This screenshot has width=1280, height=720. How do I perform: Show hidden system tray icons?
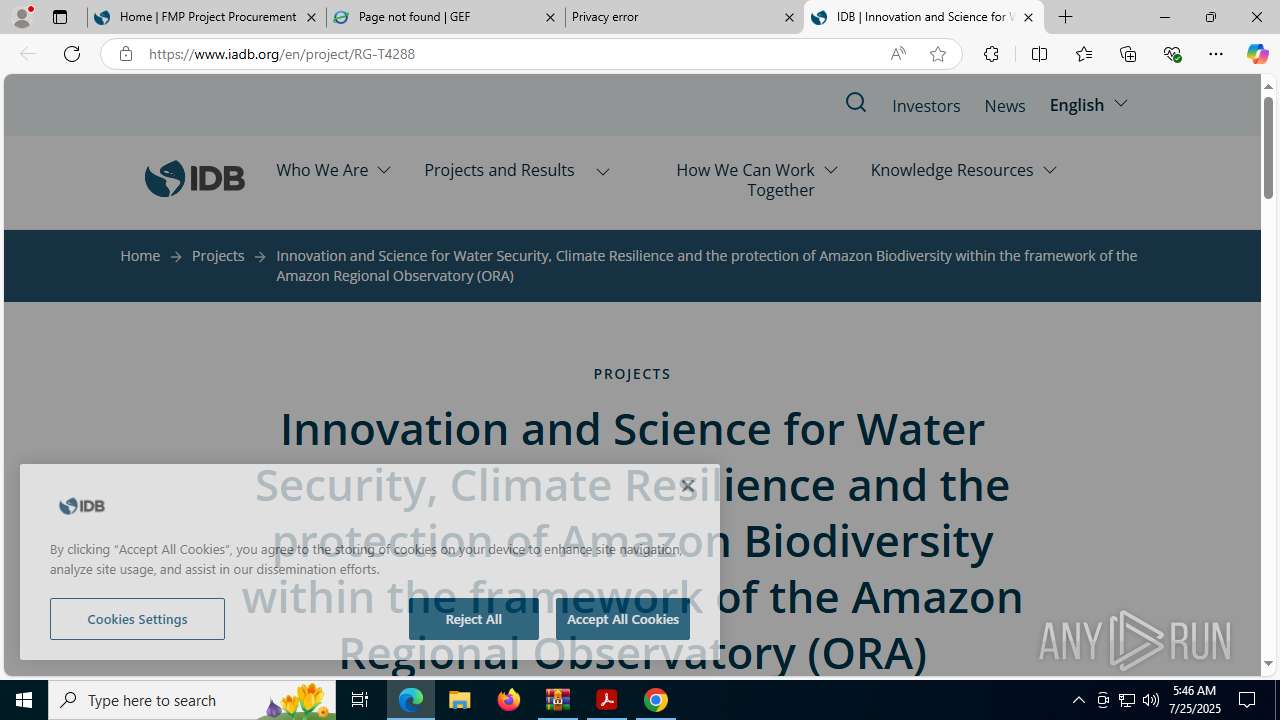click(1078, 700)
